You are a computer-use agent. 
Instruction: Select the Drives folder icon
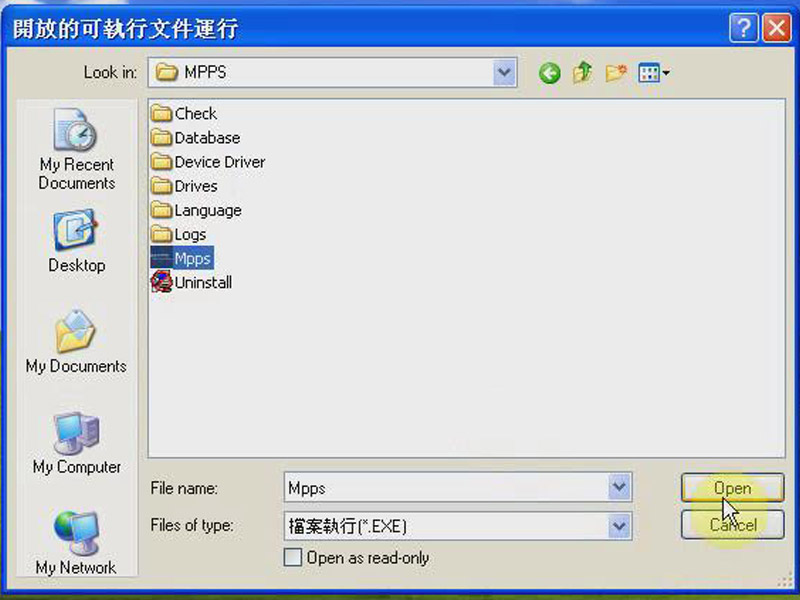coord(161,186)
